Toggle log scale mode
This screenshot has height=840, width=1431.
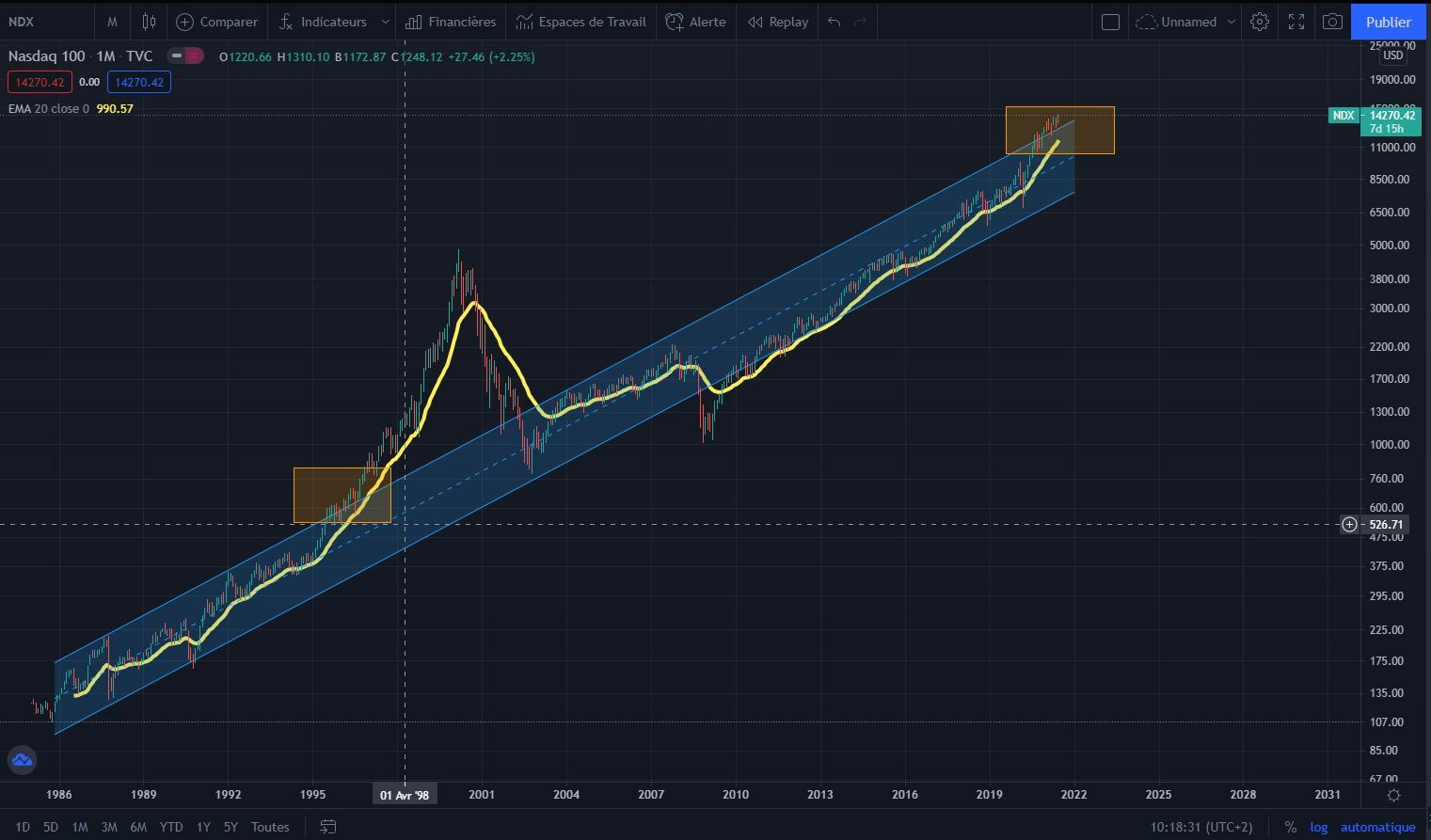point(1319,827)
